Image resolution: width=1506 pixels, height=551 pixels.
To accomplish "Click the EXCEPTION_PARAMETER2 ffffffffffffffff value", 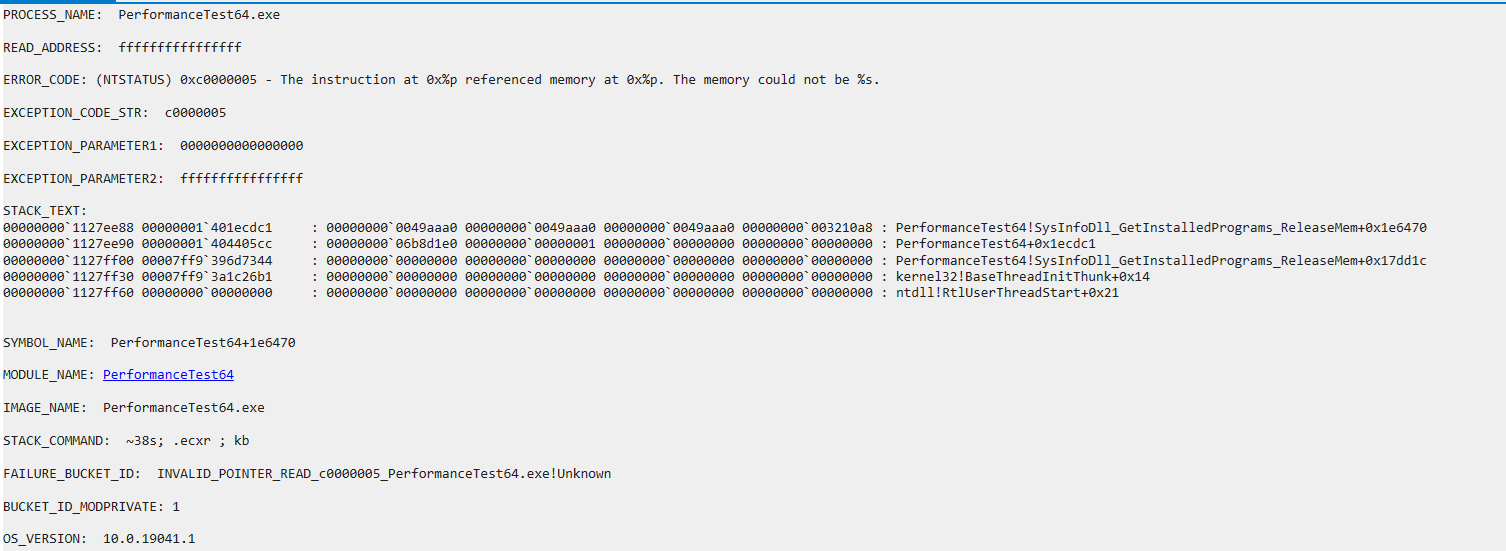I will point(241,179).
